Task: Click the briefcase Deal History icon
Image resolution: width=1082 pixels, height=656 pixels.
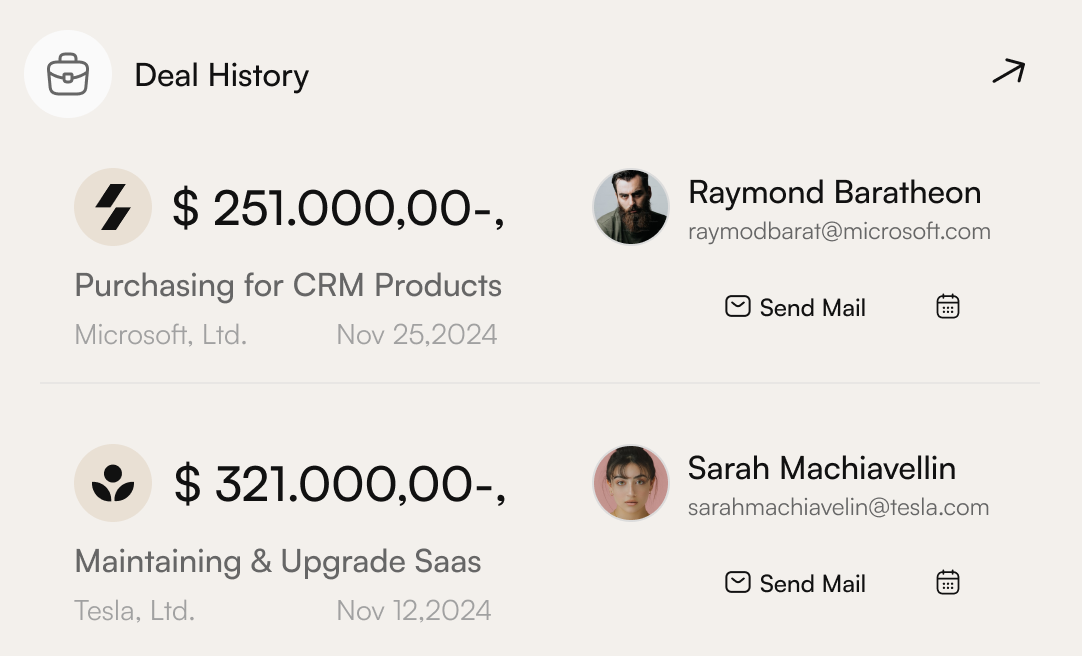Action: (x=68, y=74)
